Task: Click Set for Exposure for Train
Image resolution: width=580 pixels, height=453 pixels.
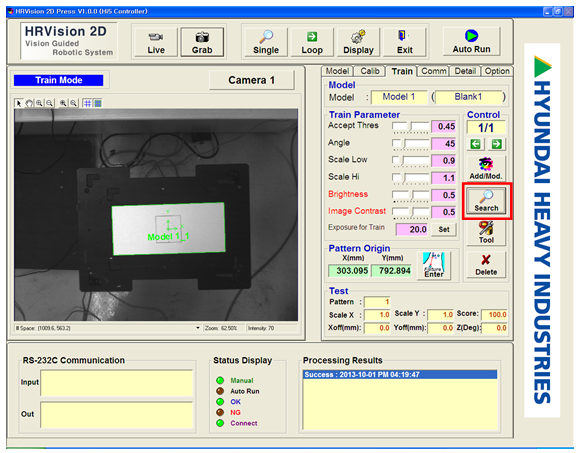Action: [444, 229]
